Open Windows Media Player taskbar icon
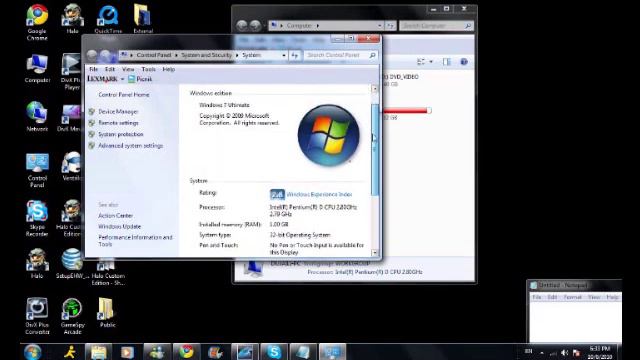 click(x=127, y=352)
